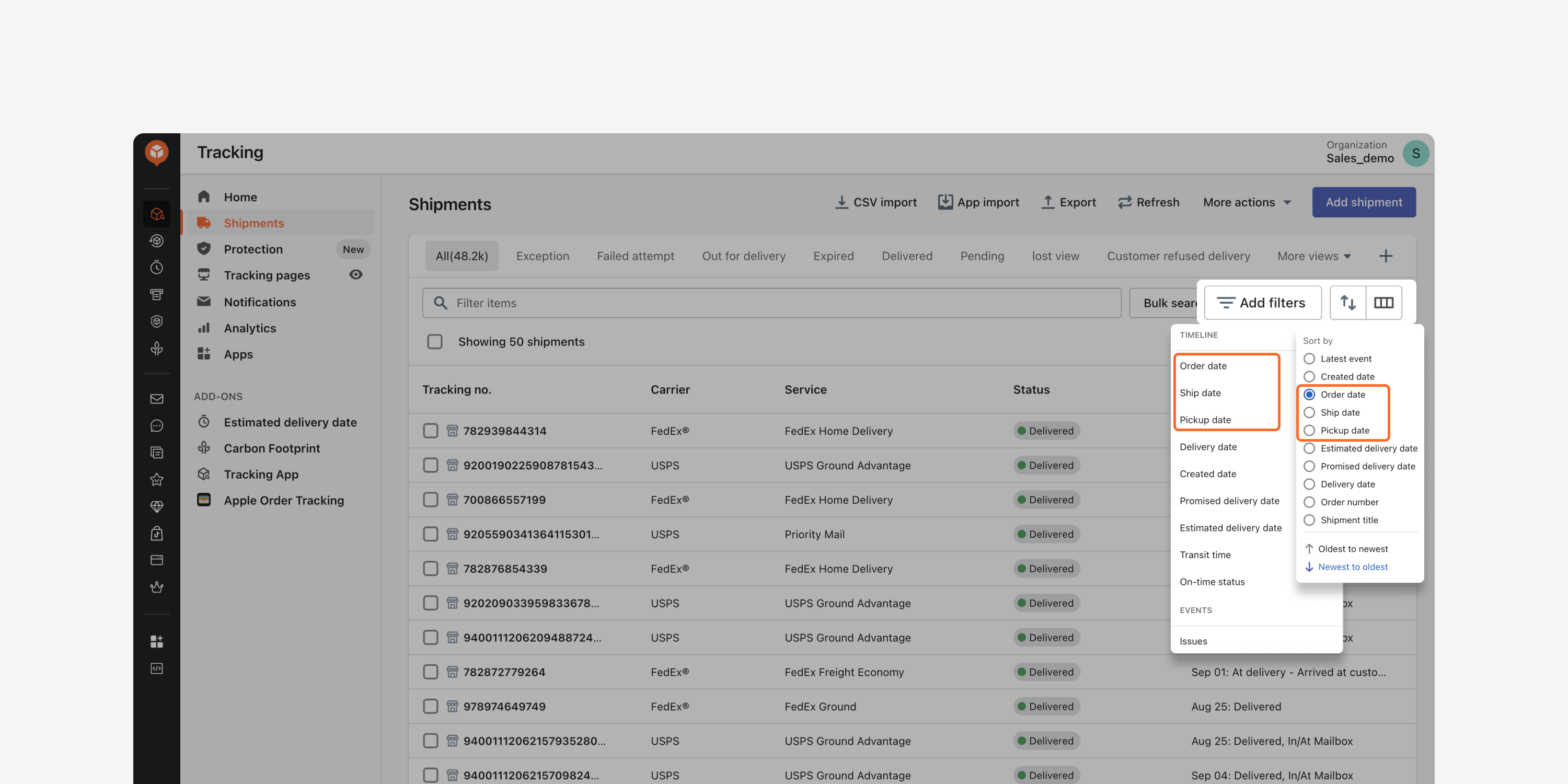This screenshot has width=1568, height=784.
Task: Toggle Tracking pages eye visibility
Action: [x=356, y=274]
